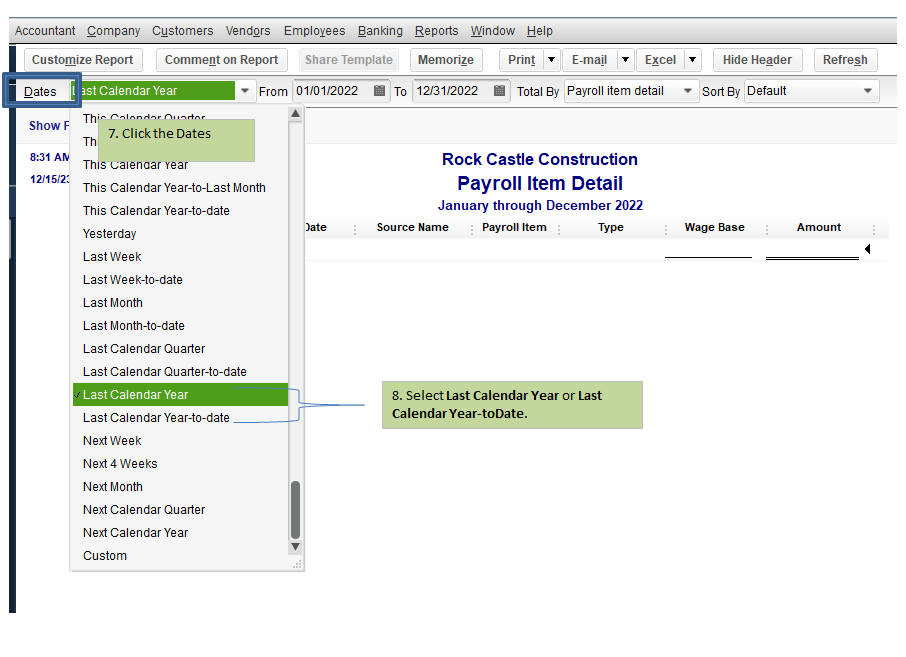Viewport: 906px width, 657px height.
Task: Click the Wage Base column header
Action: tap(714, 227)
